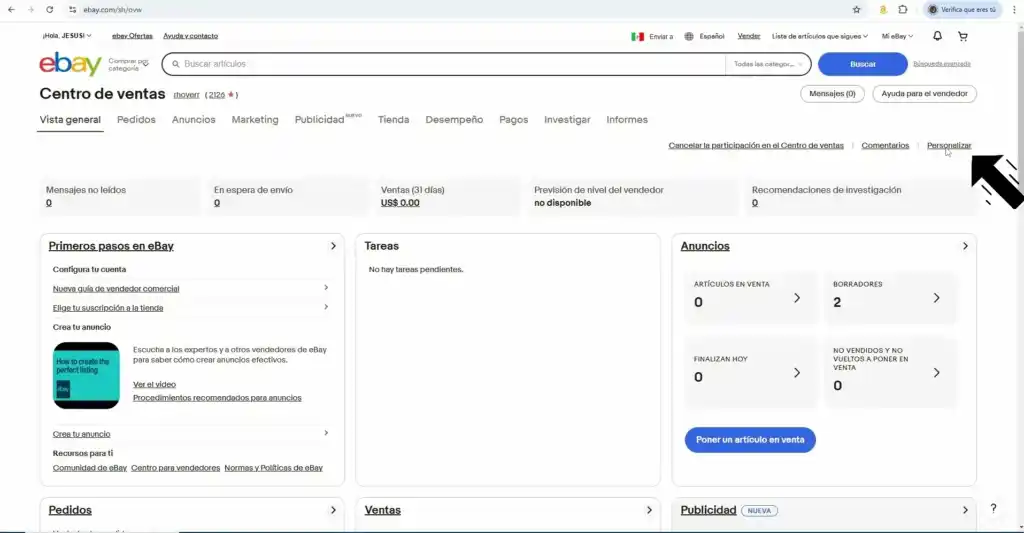Open '¡Hola, JESUS!' account dropdown
The image size is (1024, 533).
[67, 36]
